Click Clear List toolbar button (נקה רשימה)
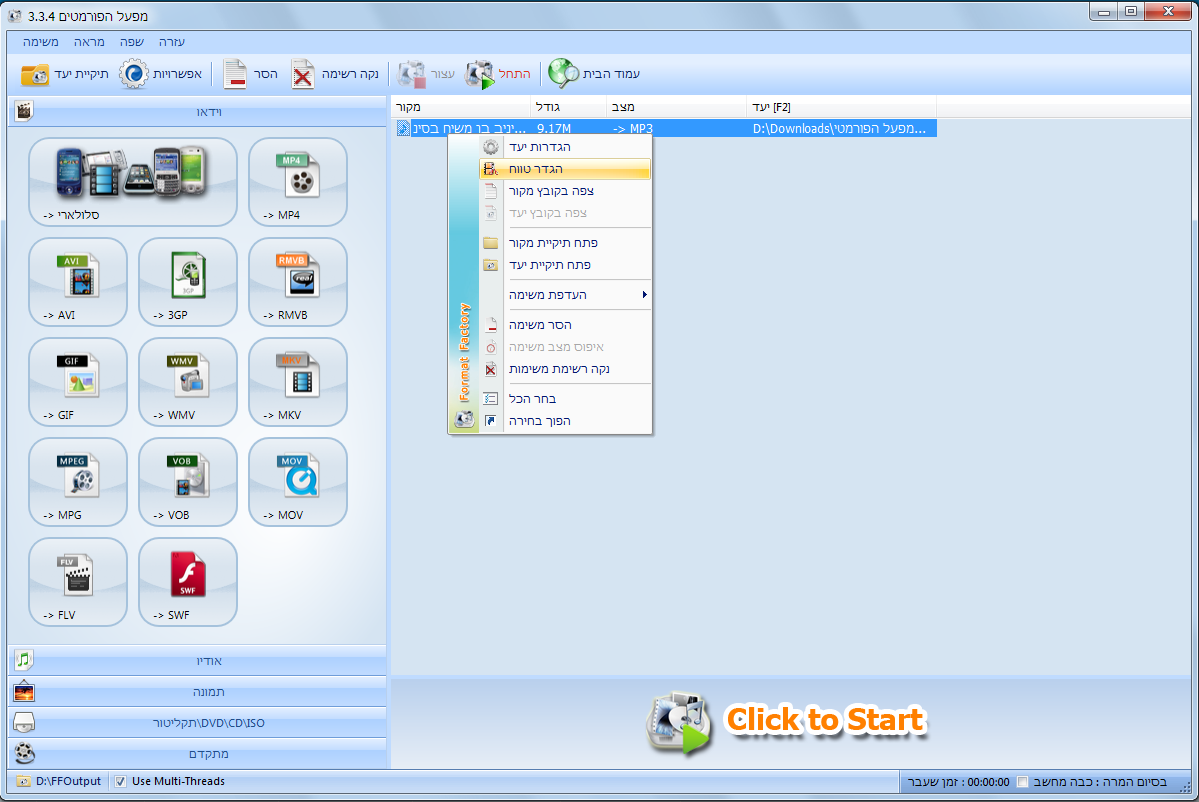Viewport: 1199px width, 802px height. pyautogui.click(x=335, y=74)
